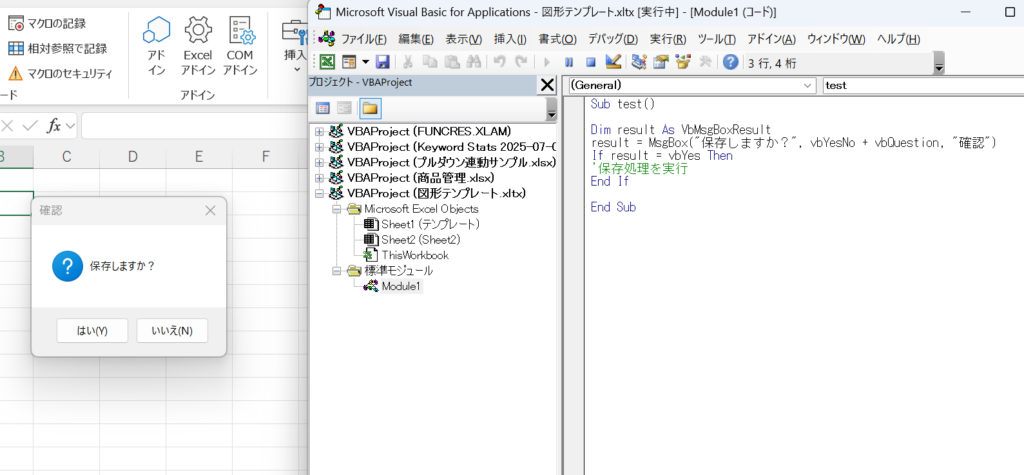Open the 挿入(I) menu in VBA editor
1024x475 pixels.
(510, 39)
